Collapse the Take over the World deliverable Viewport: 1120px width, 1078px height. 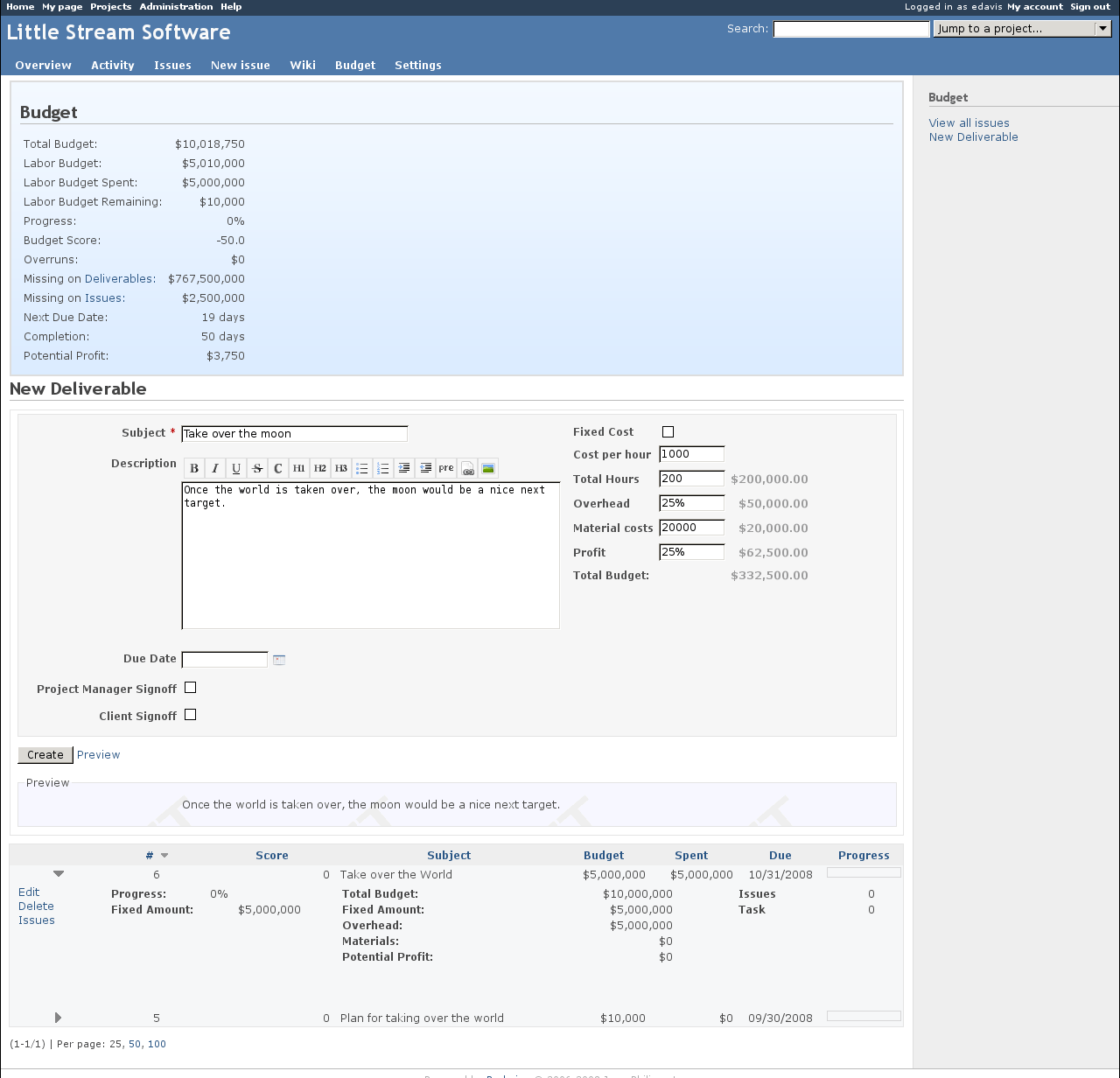(x=59, y=874)
